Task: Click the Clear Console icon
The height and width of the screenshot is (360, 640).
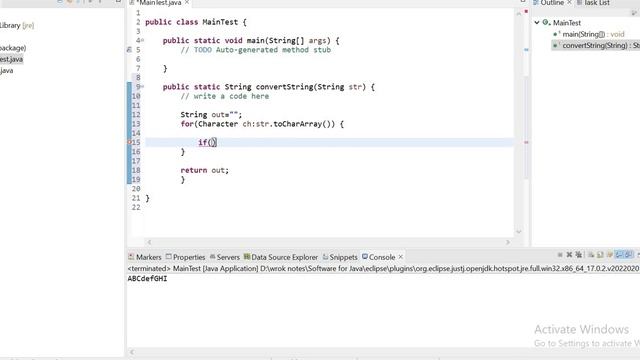Action: 591,255
